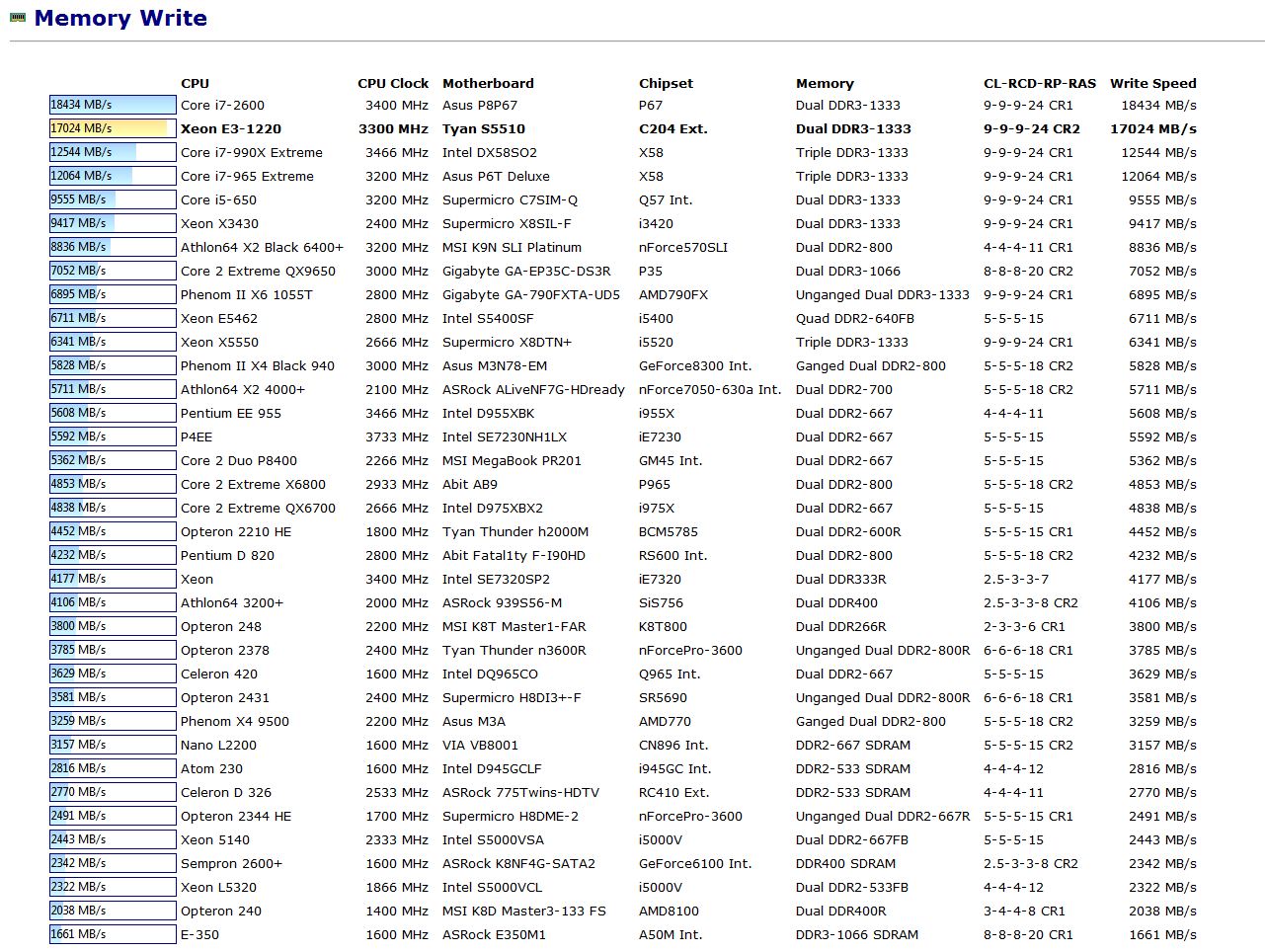Viewport: 1265px width, 952px height.
Task: Click the Core i5-650 CPU name
Action: click(x=218, y=199)
